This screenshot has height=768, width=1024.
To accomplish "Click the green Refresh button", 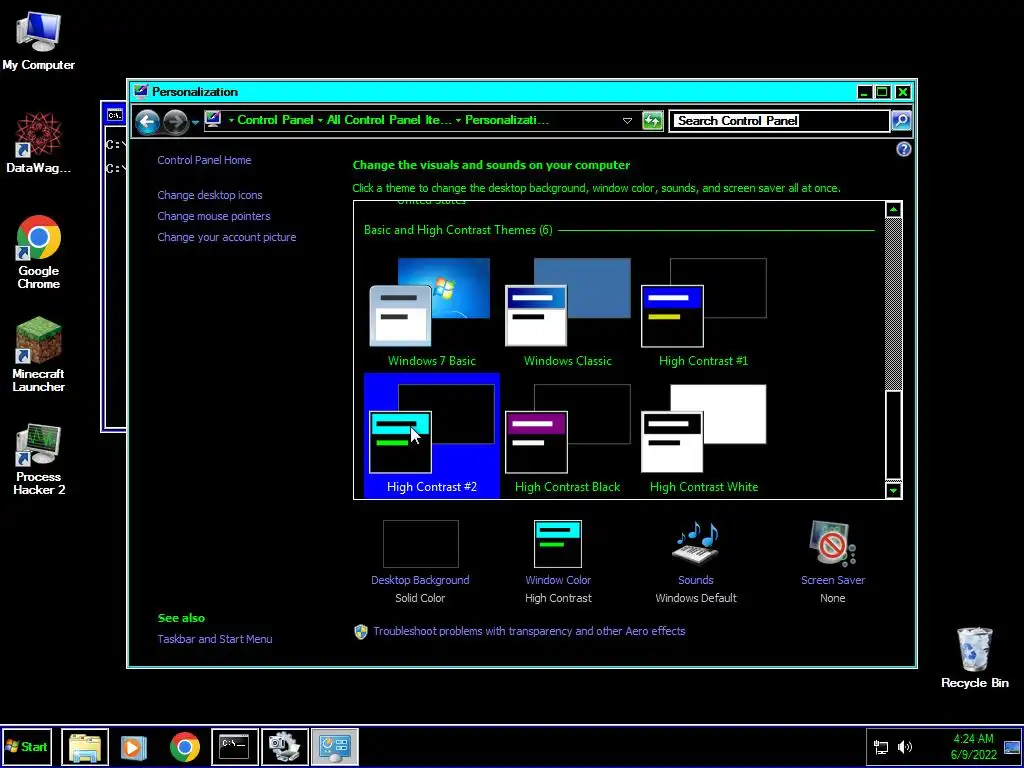I will [652, 121].
